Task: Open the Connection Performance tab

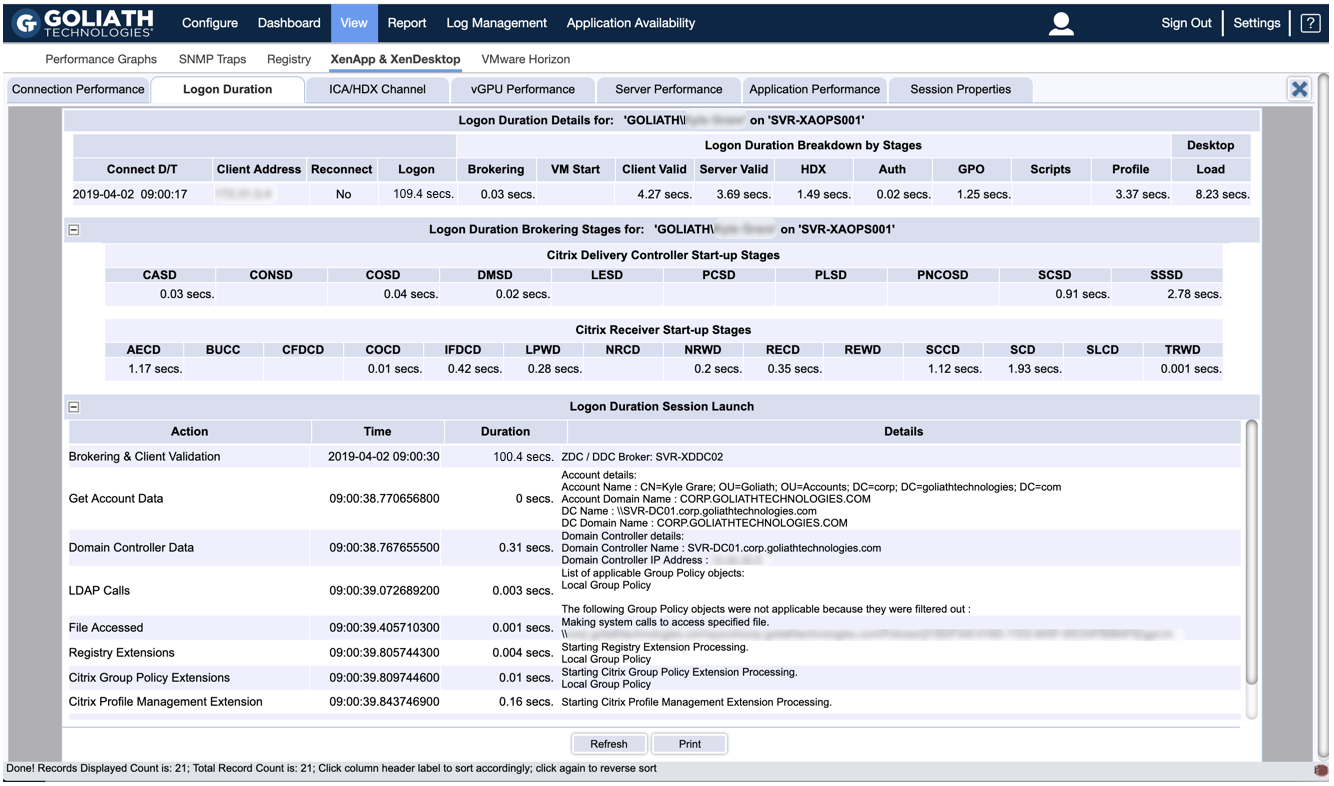Action: [78, 88]
